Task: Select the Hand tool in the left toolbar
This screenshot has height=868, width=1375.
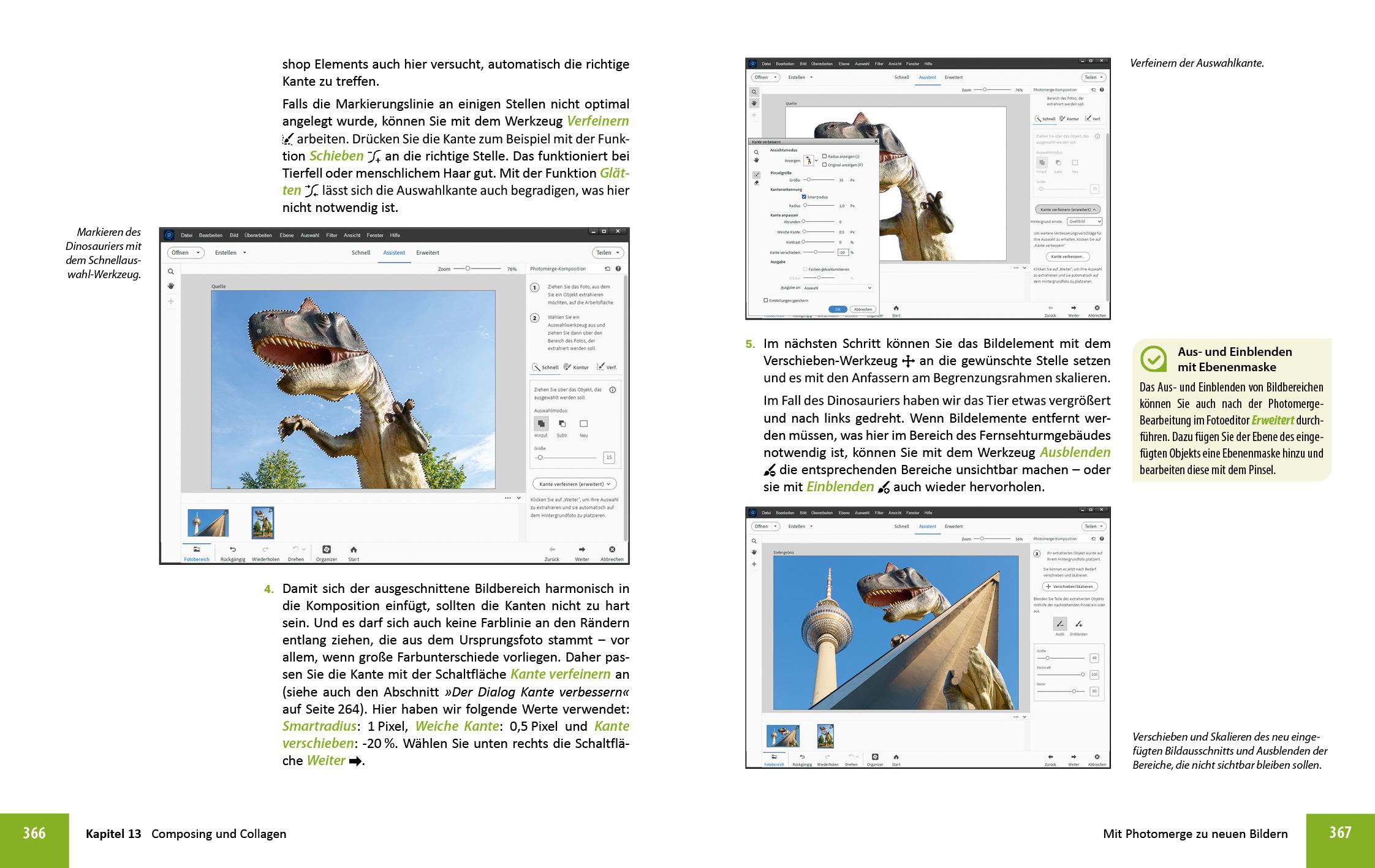Action: click(170, 285)
